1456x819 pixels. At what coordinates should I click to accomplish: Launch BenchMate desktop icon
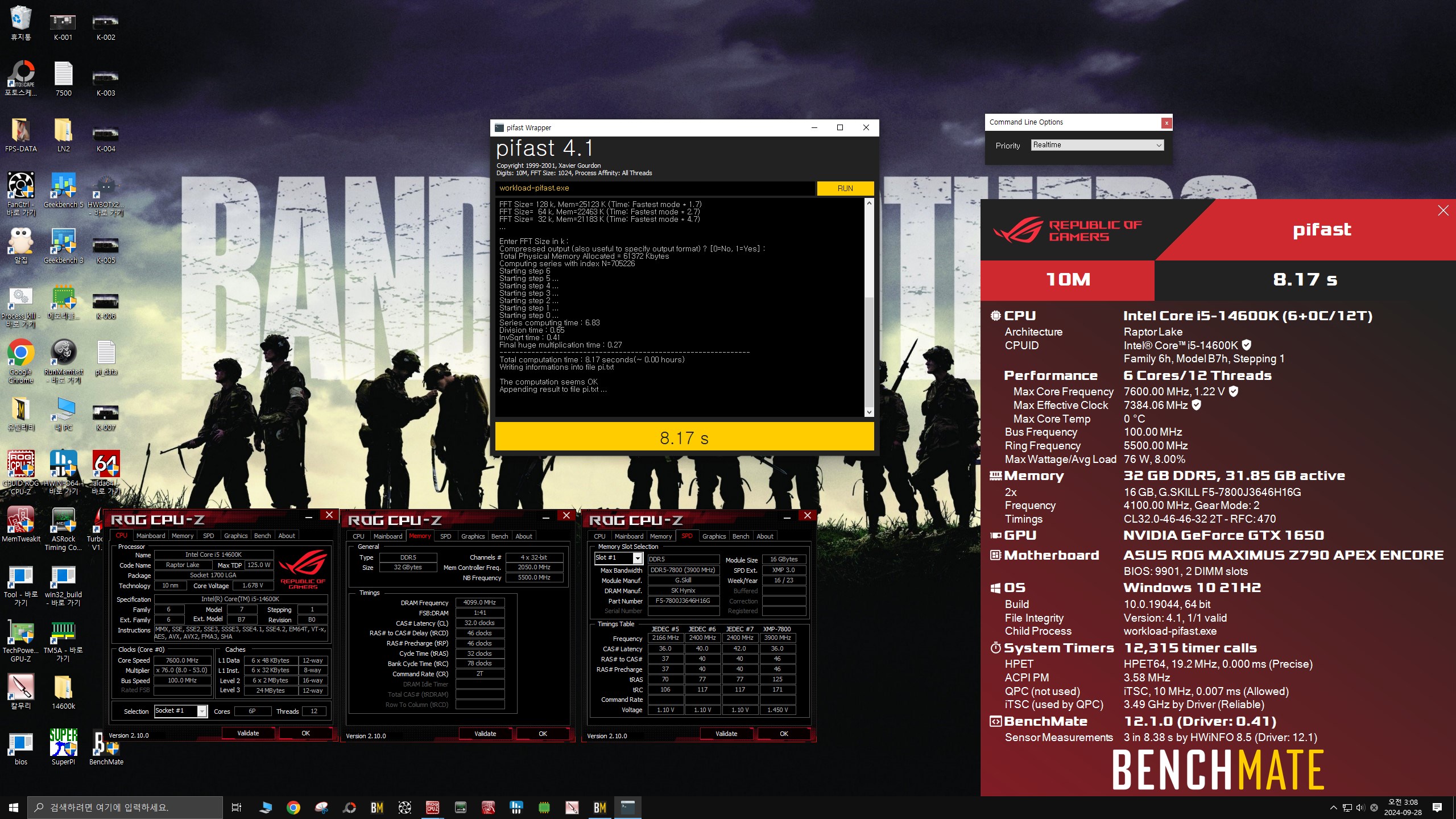tap(106, 748)
